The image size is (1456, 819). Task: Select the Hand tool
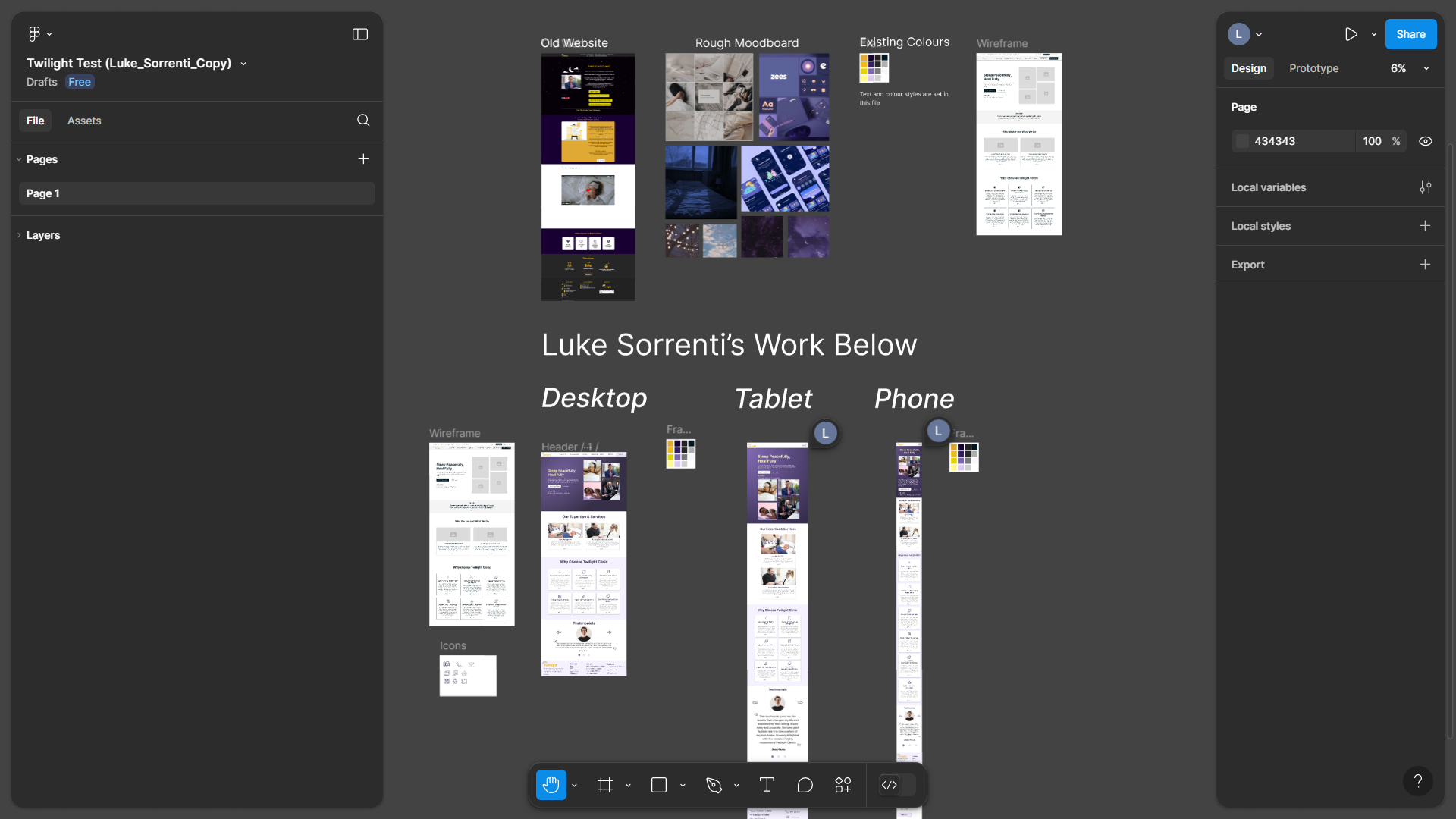click(x=551, y=785)
